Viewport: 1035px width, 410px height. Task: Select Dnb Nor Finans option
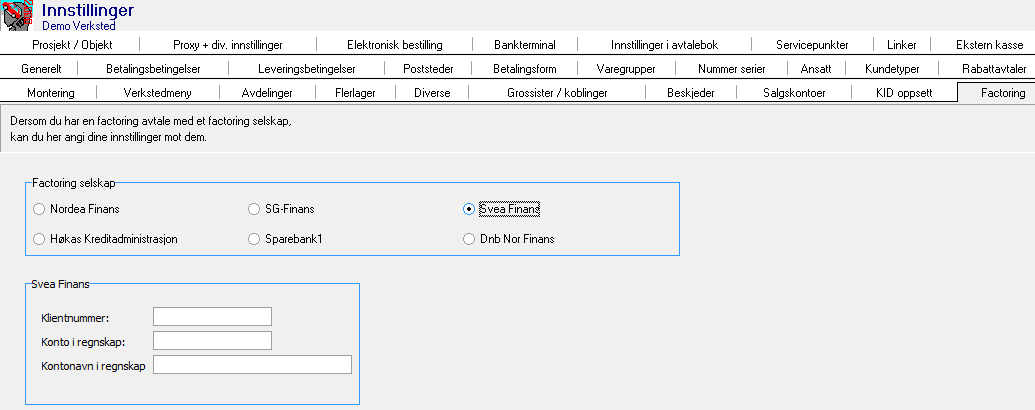pos(469,240)
